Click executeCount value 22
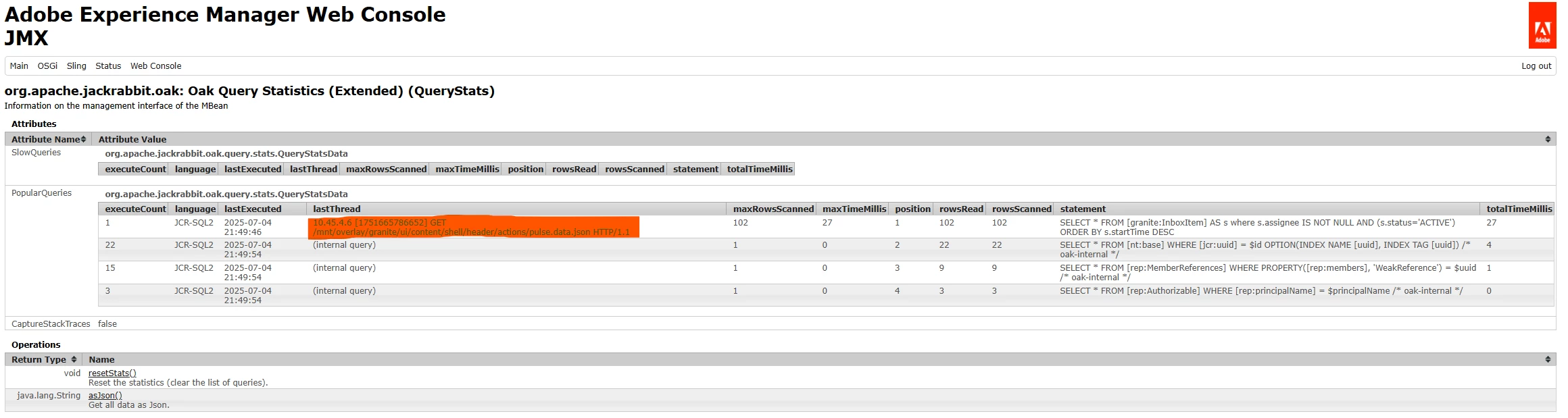This screenshot has width=1568, height=418. click(x=110, y=245)
